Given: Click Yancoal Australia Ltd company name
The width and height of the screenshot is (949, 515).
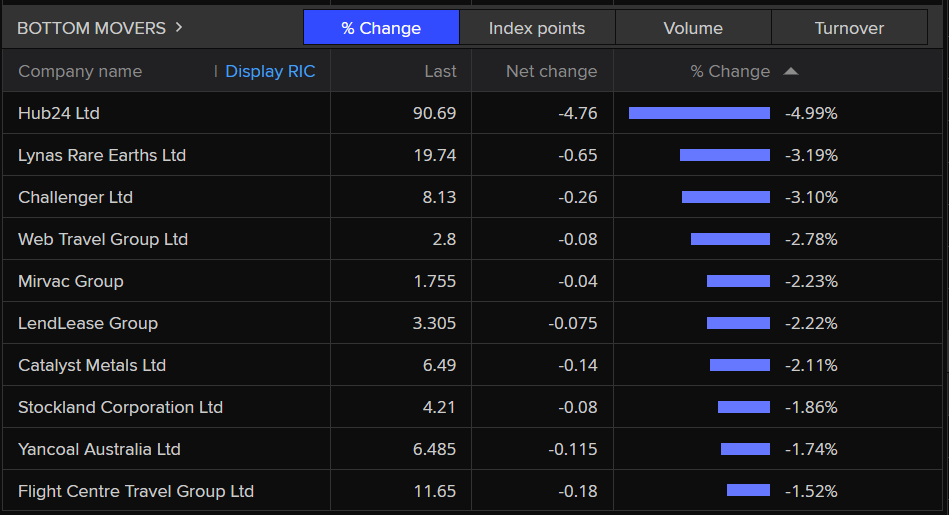Looking at the screenshot, I should [99, 449].
